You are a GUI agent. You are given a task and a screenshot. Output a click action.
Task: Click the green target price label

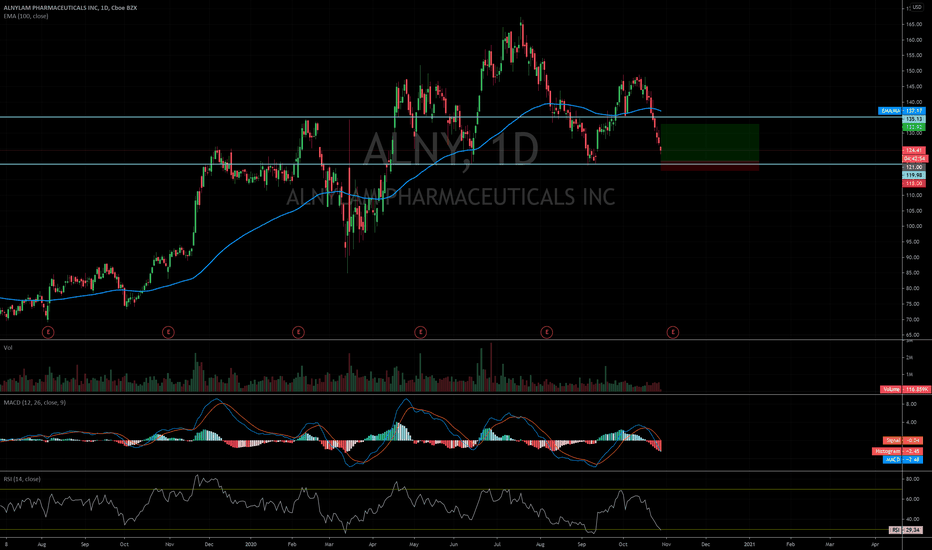coord(914,127)
